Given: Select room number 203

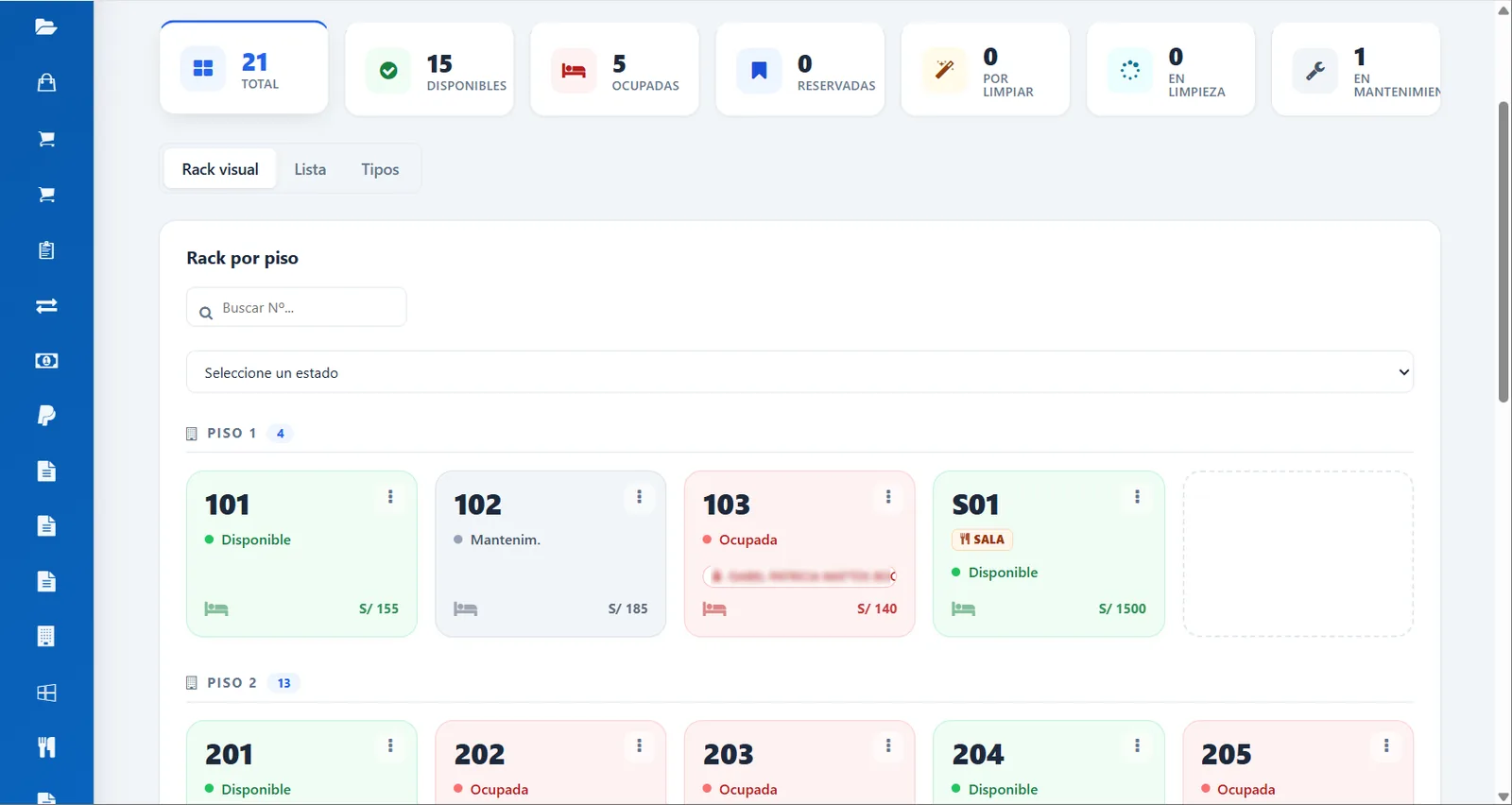Looking at the screenshot, I should [x=729, y=754].
